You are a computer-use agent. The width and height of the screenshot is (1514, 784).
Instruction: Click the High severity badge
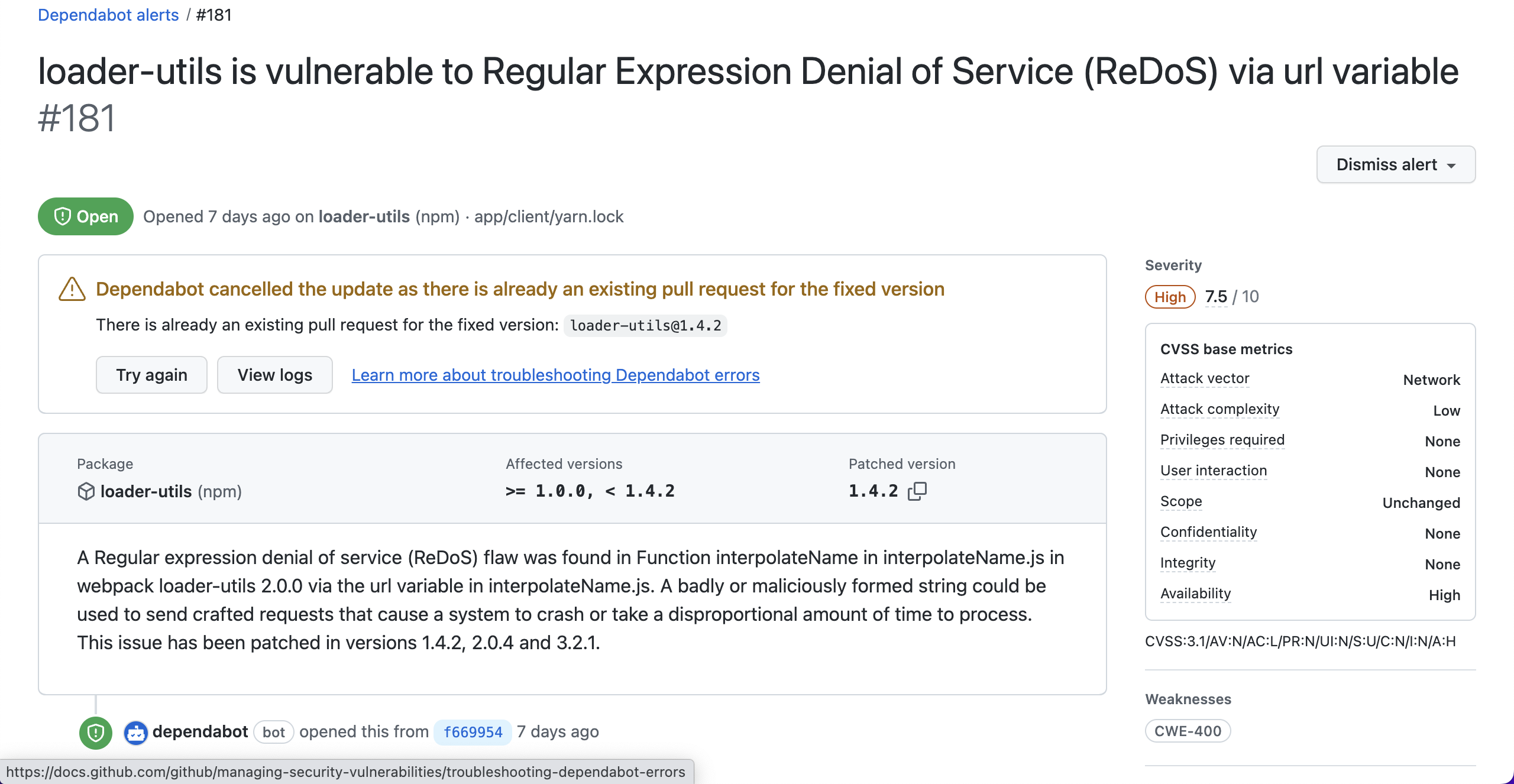1169,297
